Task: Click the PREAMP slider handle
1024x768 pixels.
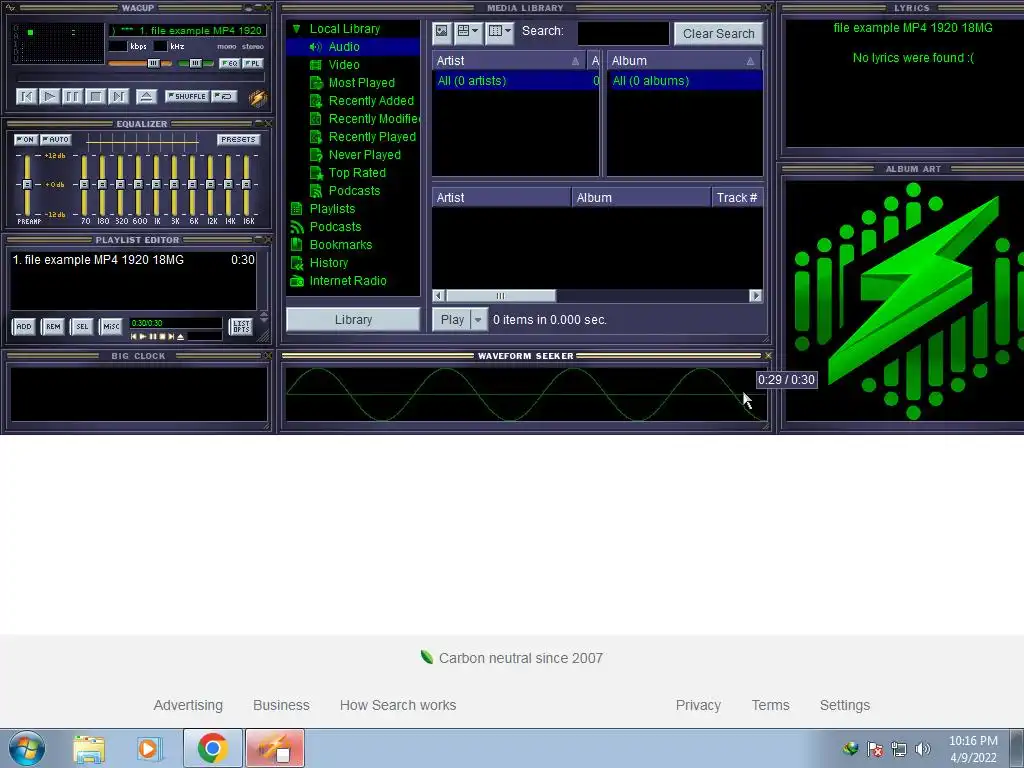Action: [x=27, y=185]
